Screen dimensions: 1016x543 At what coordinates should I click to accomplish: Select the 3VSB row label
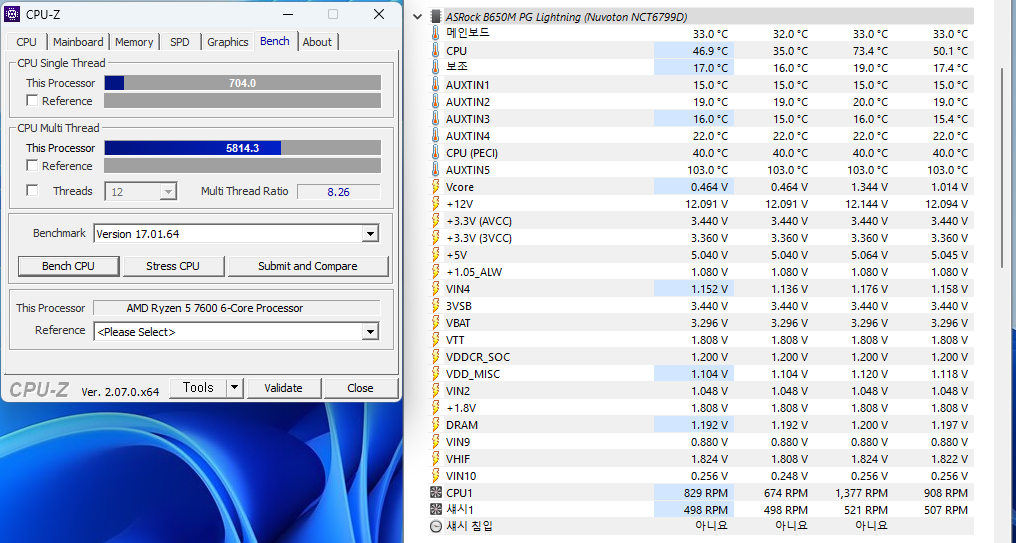click(459, 306)
